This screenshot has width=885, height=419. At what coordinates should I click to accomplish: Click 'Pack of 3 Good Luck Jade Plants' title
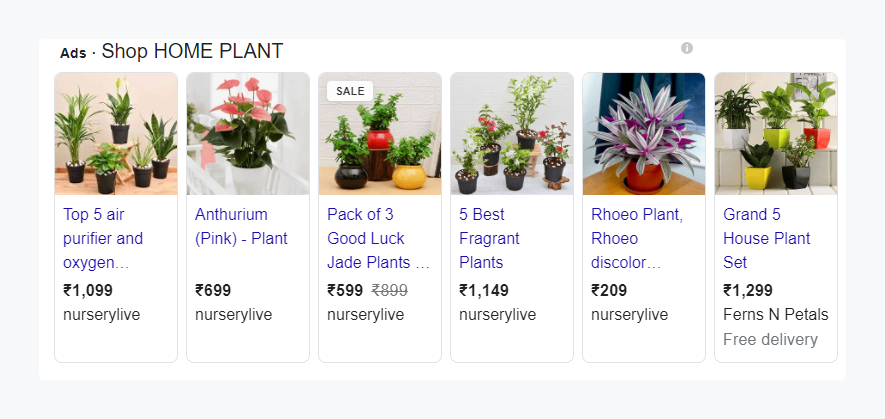pos(378,238)
